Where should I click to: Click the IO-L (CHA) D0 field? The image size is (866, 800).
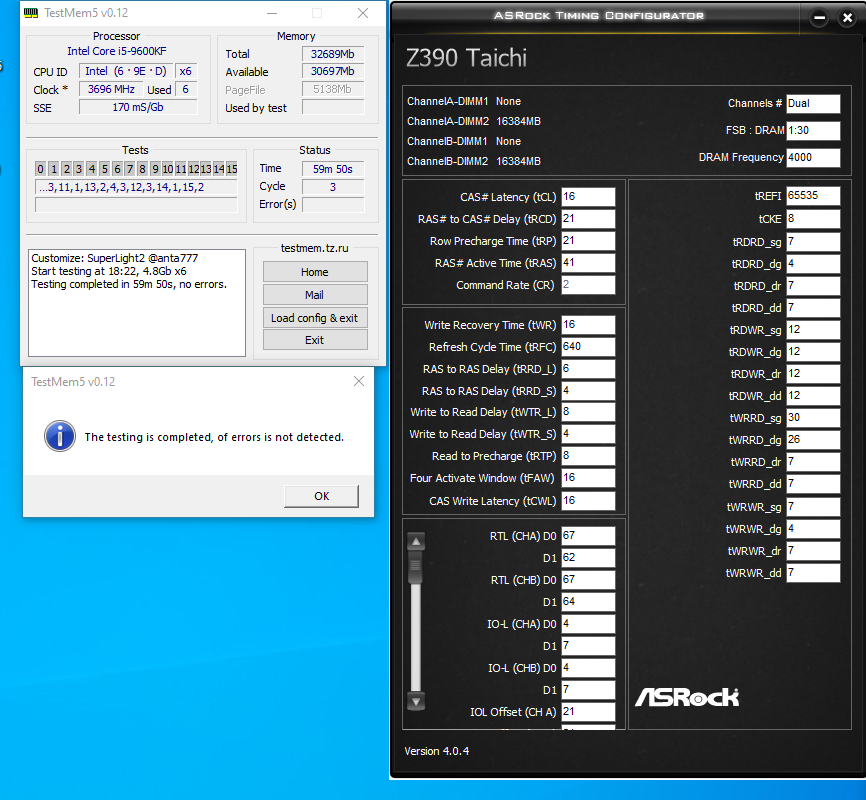click(588, 624)
